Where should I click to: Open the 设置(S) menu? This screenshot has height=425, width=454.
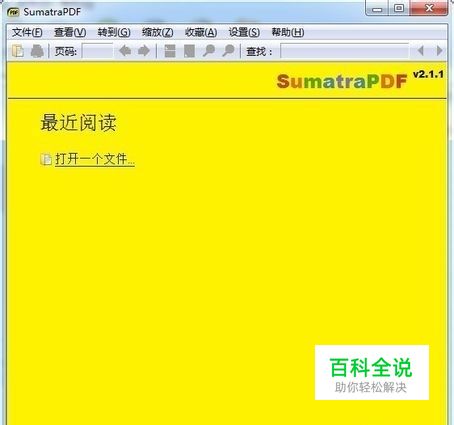(x=244, y=32)
